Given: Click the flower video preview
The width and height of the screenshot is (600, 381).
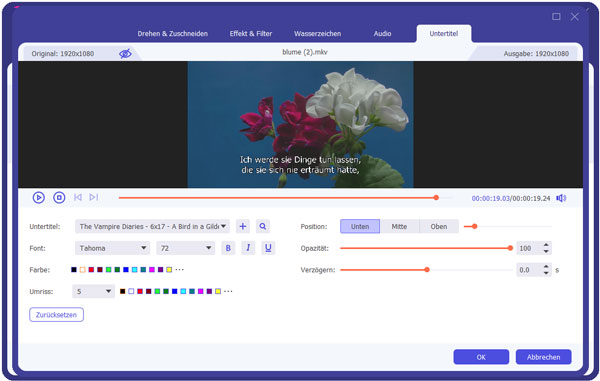Looking at the screenshot, I should point(300,124).
